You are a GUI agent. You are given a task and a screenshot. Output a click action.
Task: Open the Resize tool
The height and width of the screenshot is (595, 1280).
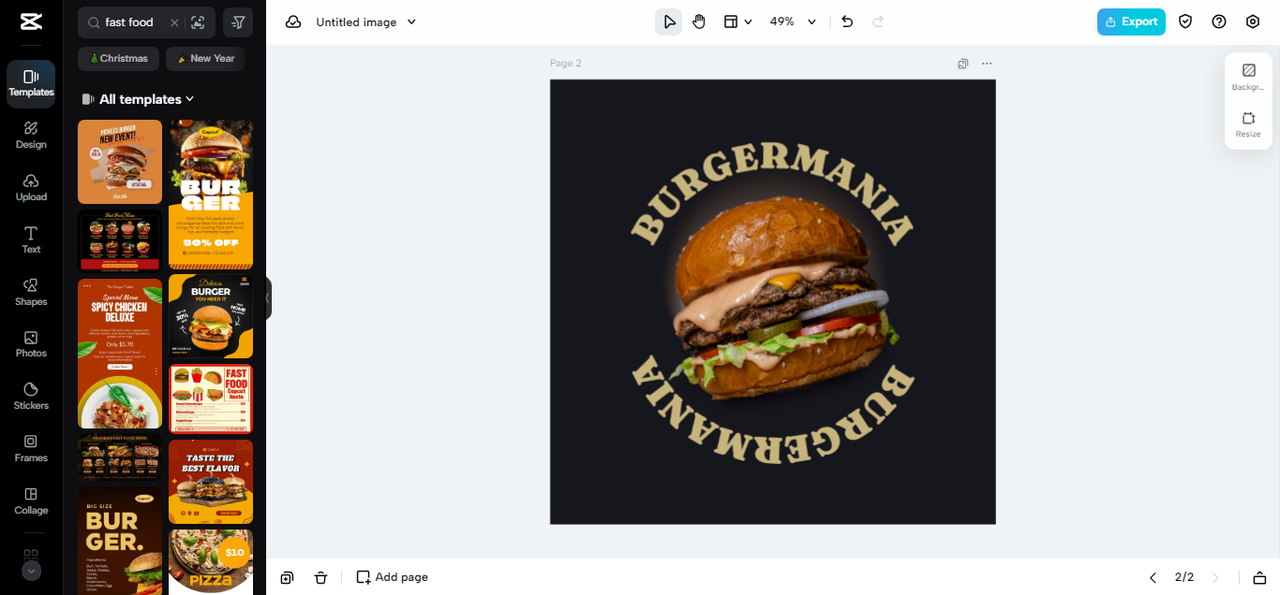coord(1248,124)
